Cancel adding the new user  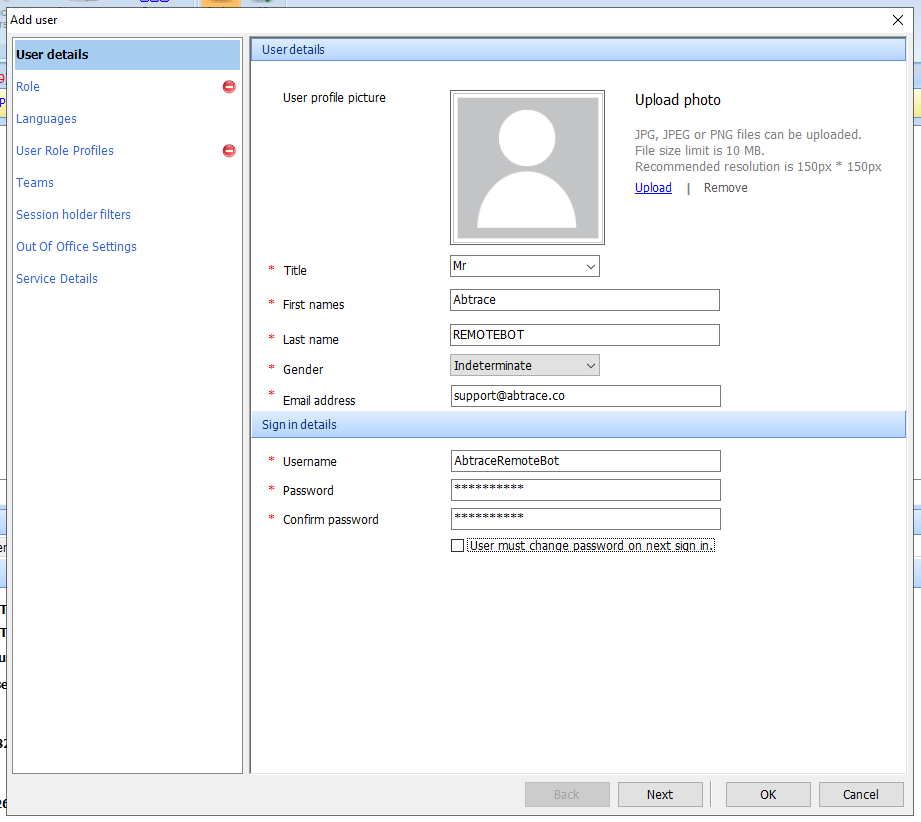pyautogui.click(x=861, y=794)
